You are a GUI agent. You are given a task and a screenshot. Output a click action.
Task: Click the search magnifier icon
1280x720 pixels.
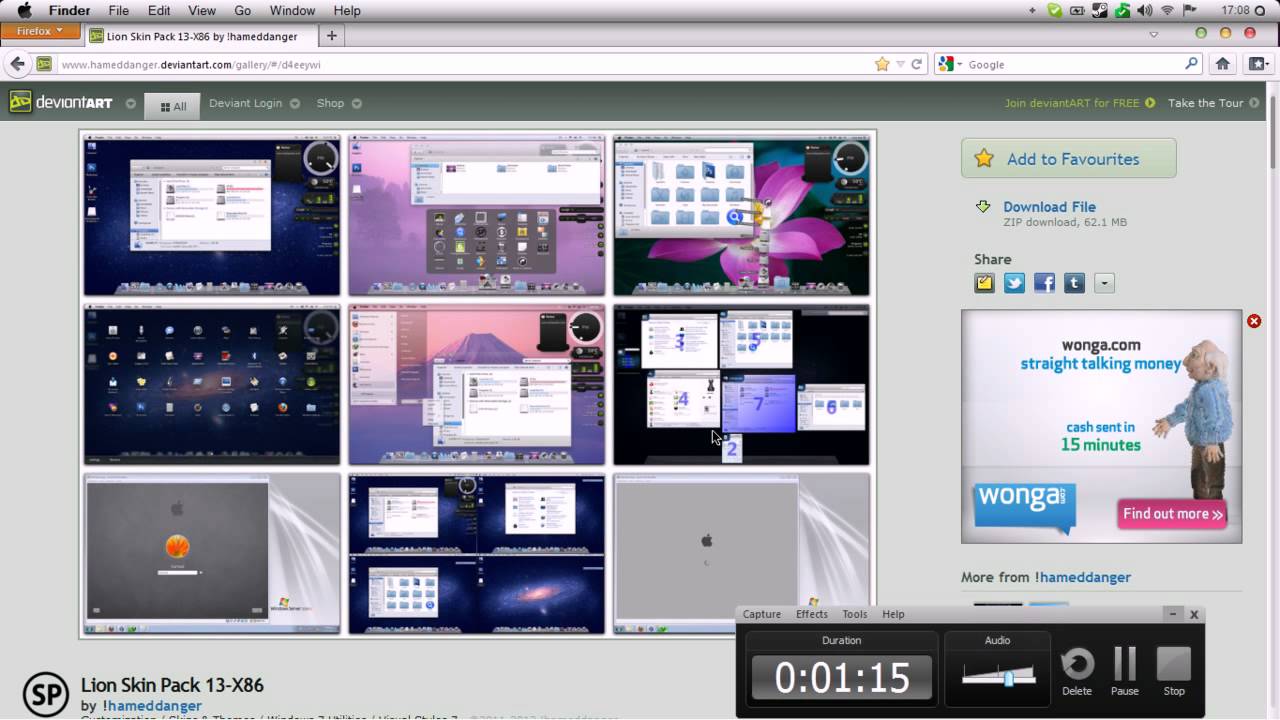1191,64
